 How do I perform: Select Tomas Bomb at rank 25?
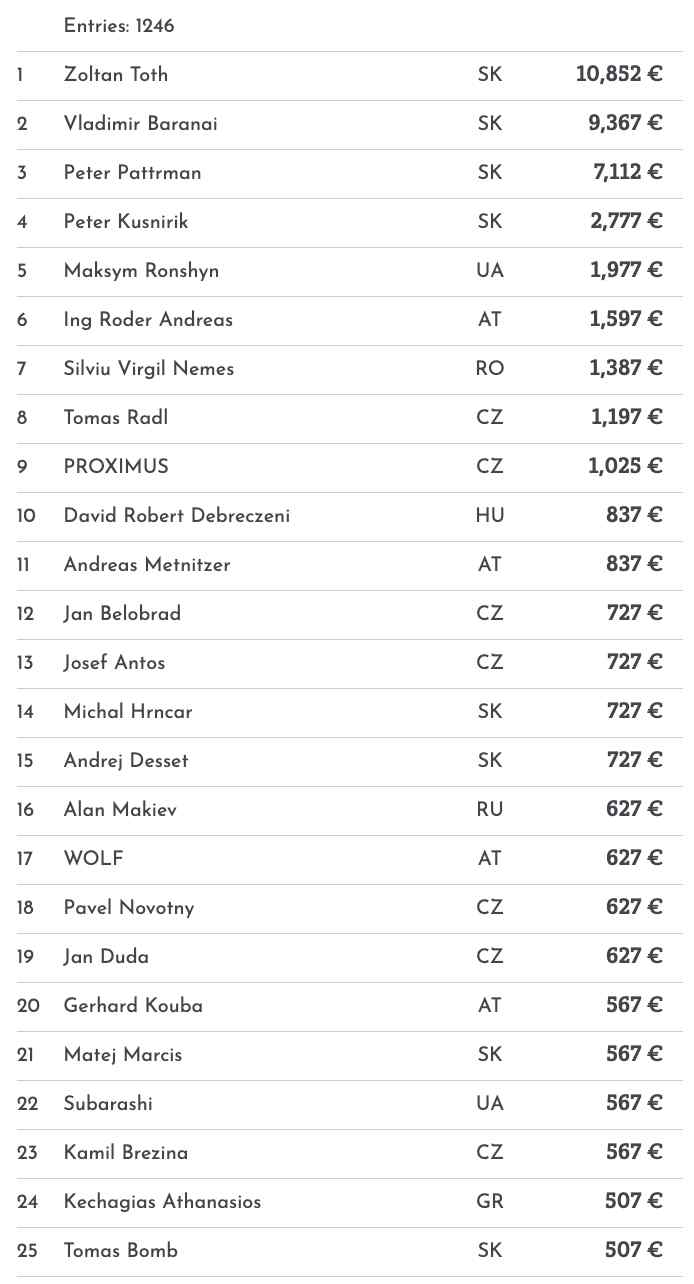click(x=121, y=1251)
